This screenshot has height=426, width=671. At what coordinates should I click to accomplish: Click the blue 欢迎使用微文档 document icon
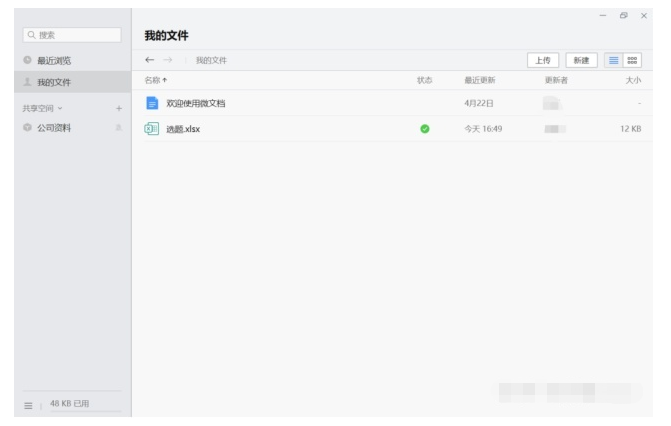(152, 103)
